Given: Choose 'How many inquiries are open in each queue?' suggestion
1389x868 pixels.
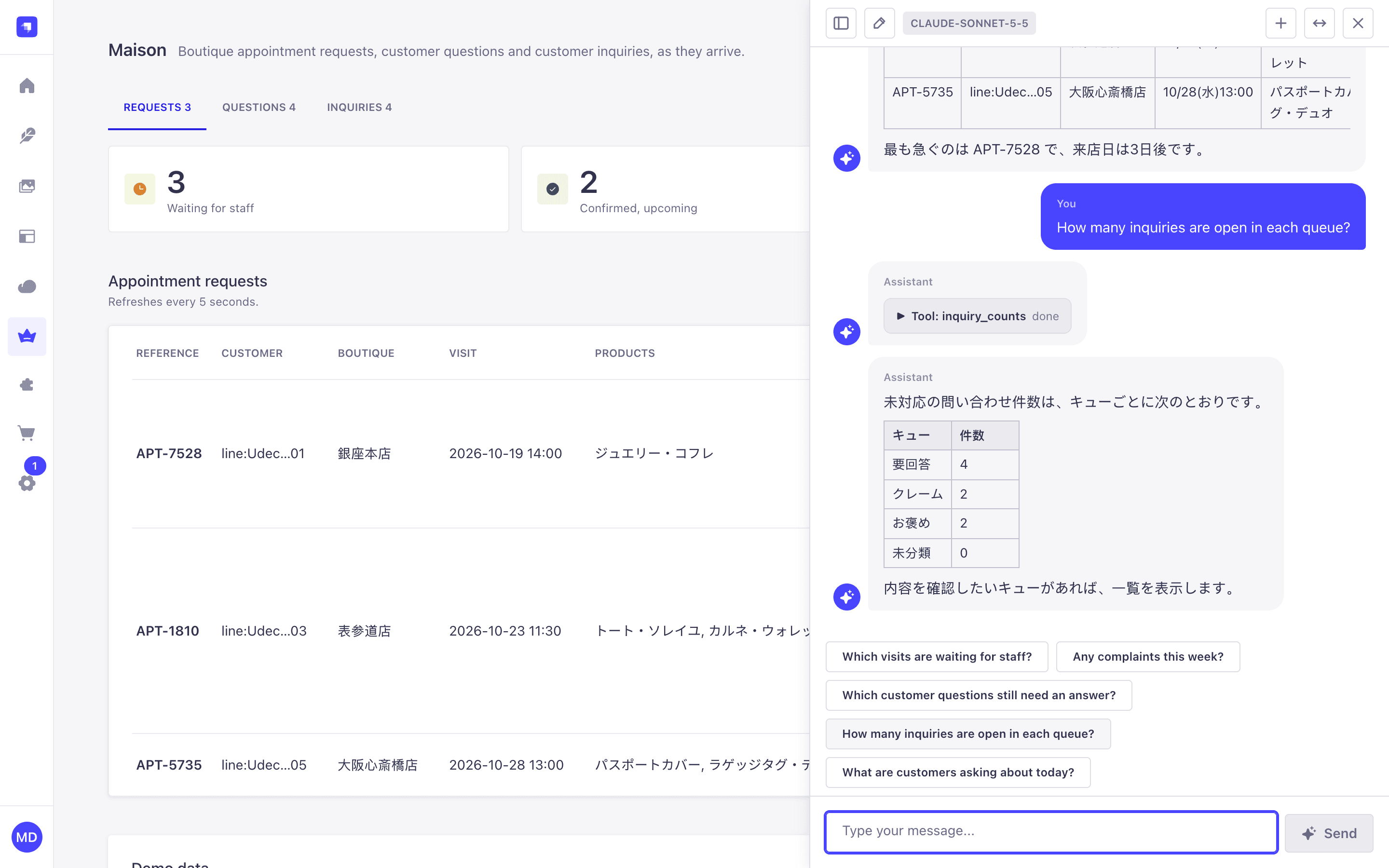Looking at the screenshot, I should pos(968,733).
